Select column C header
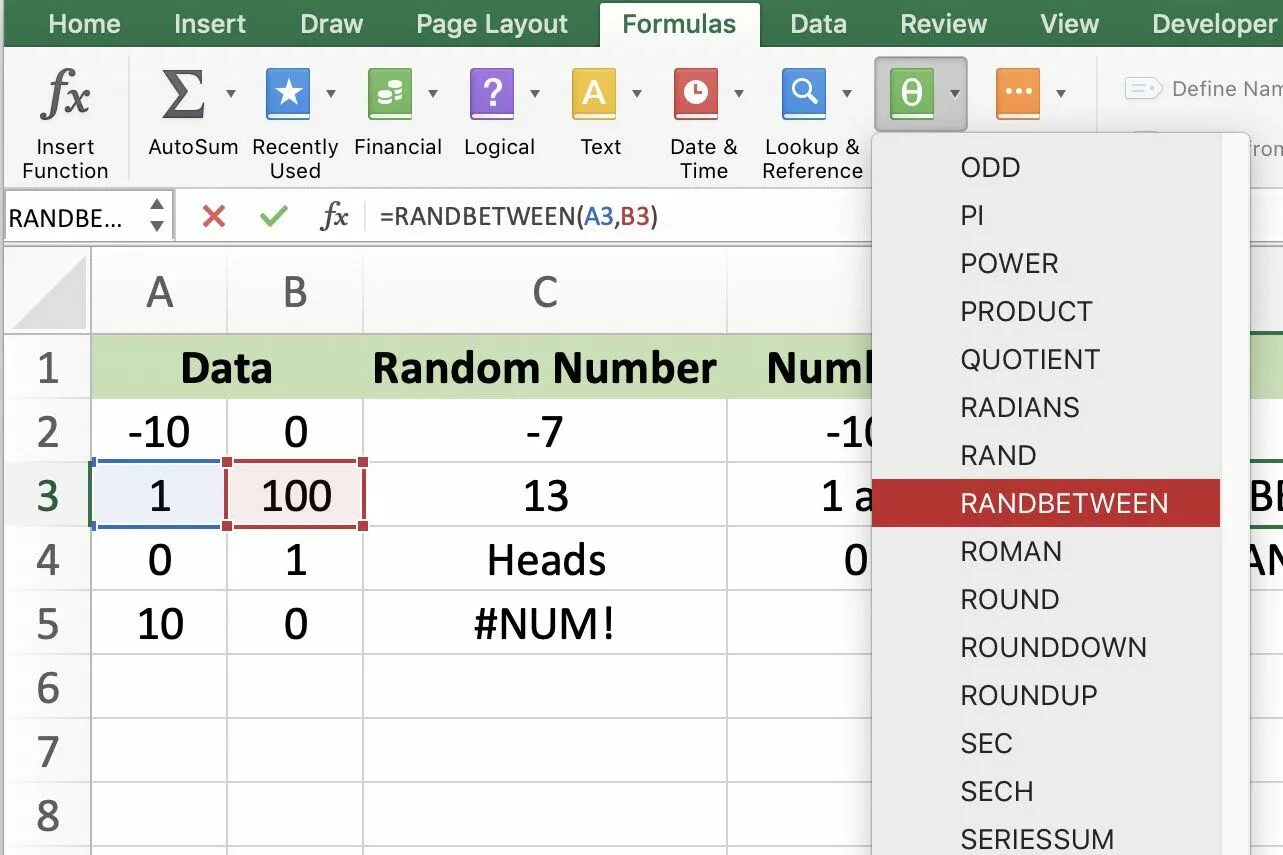 click(545, 292)
